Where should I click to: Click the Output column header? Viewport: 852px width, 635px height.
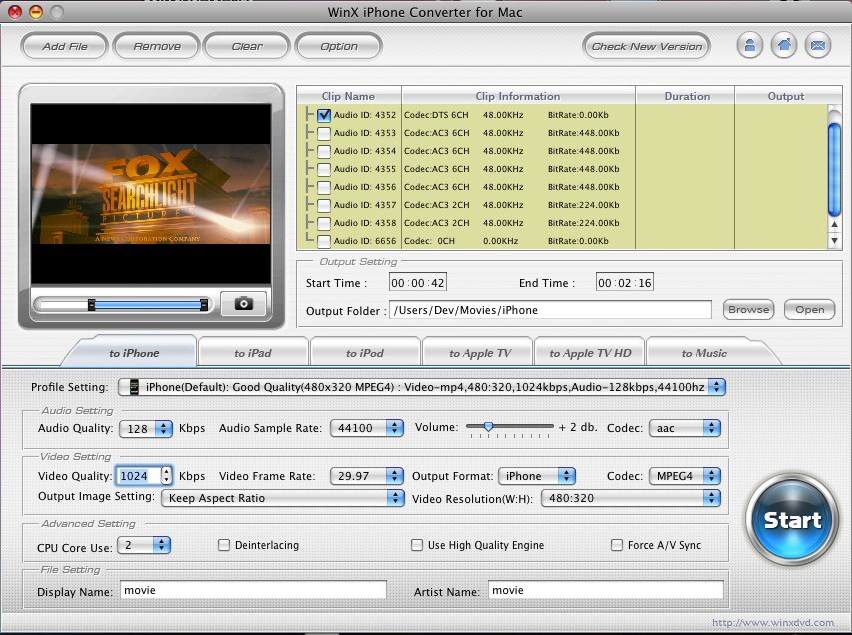pos(786,96)
